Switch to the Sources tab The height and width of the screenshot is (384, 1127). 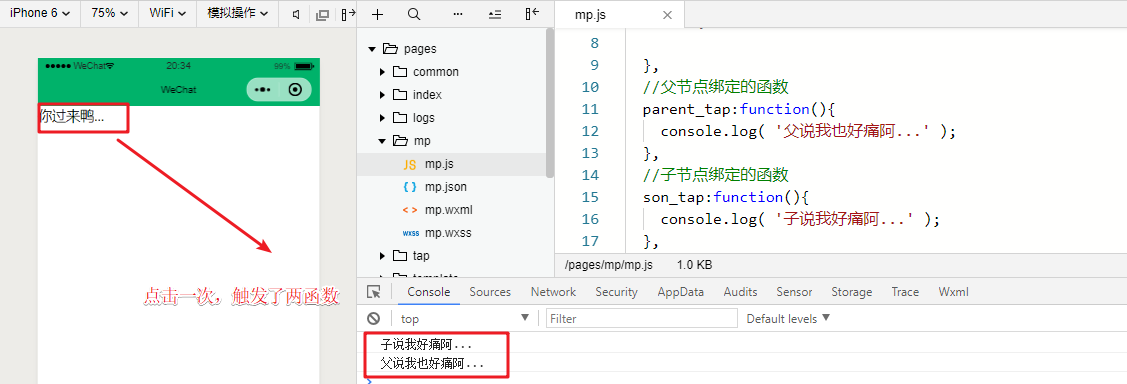pyautogui.click(x=490, y=292)
